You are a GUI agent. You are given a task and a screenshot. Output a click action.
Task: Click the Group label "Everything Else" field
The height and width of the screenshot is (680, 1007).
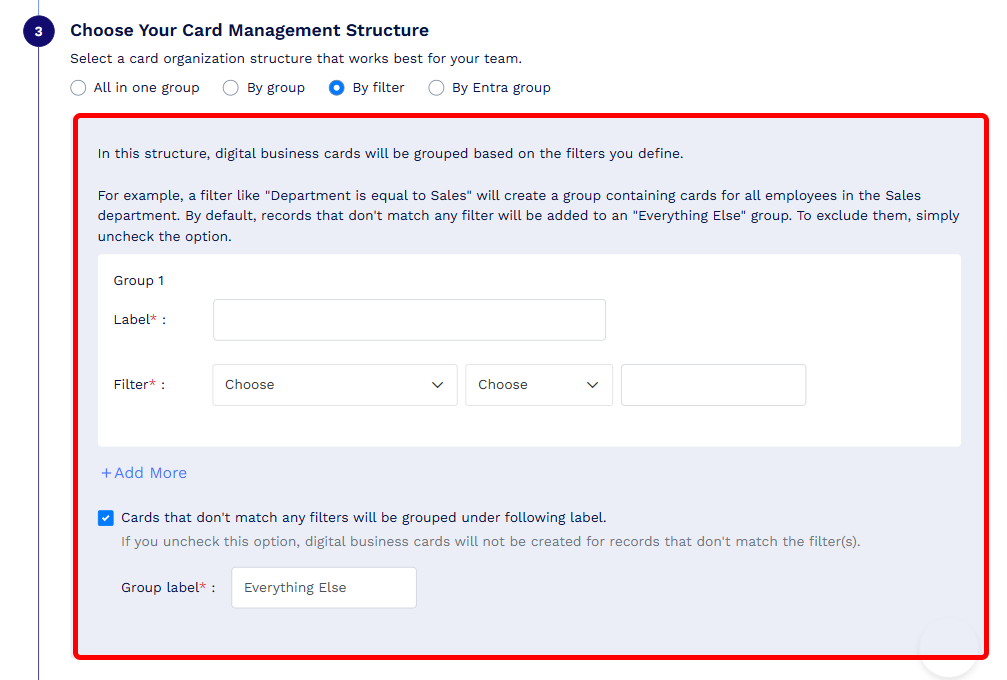(324, 588)
